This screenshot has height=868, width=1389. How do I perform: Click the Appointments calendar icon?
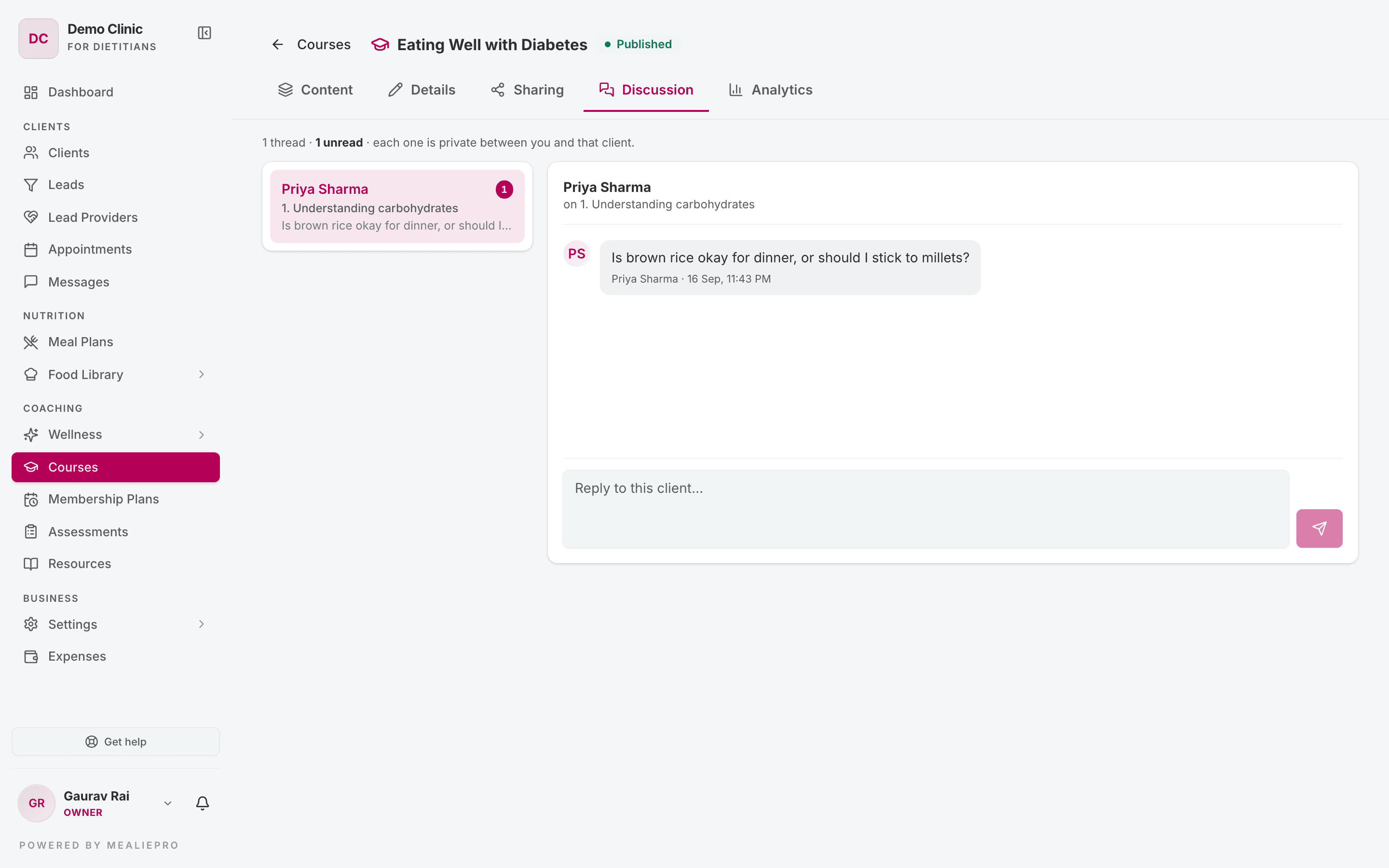coord(31,250)
